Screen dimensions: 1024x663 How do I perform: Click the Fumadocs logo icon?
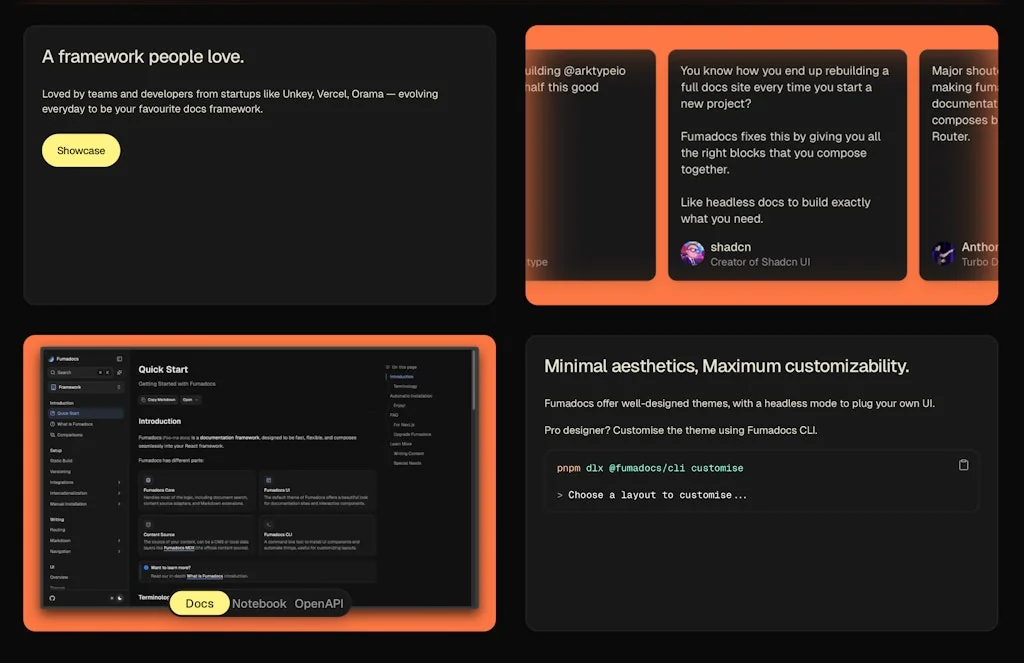[x=53, y=358]
